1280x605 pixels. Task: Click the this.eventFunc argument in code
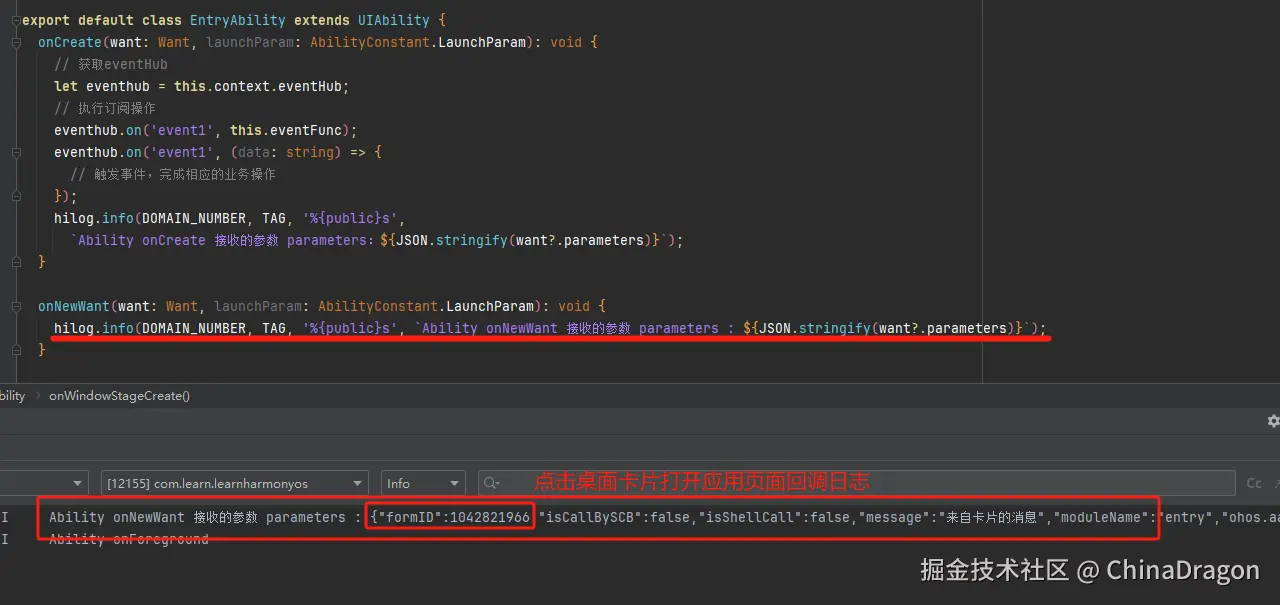[x=289, y=130]
